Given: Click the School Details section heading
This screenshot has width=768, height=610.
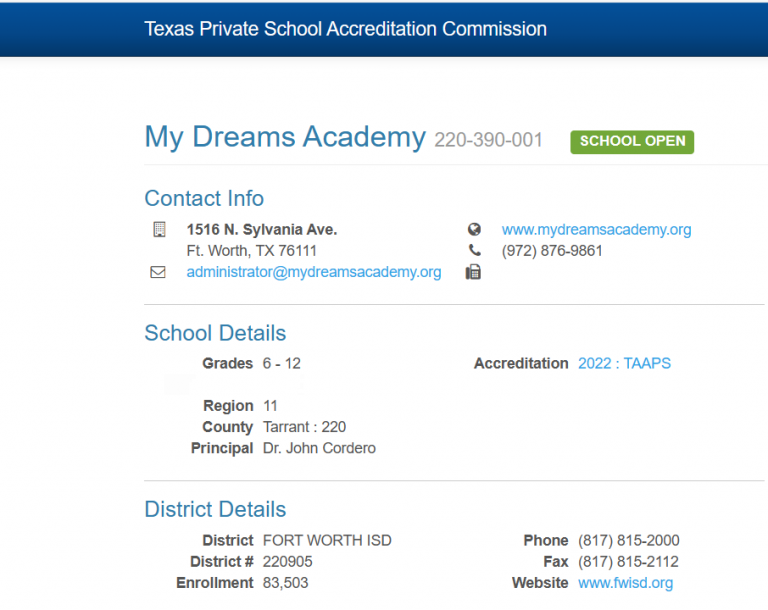Looking at the screenshot, I should (x=215, y=333).
